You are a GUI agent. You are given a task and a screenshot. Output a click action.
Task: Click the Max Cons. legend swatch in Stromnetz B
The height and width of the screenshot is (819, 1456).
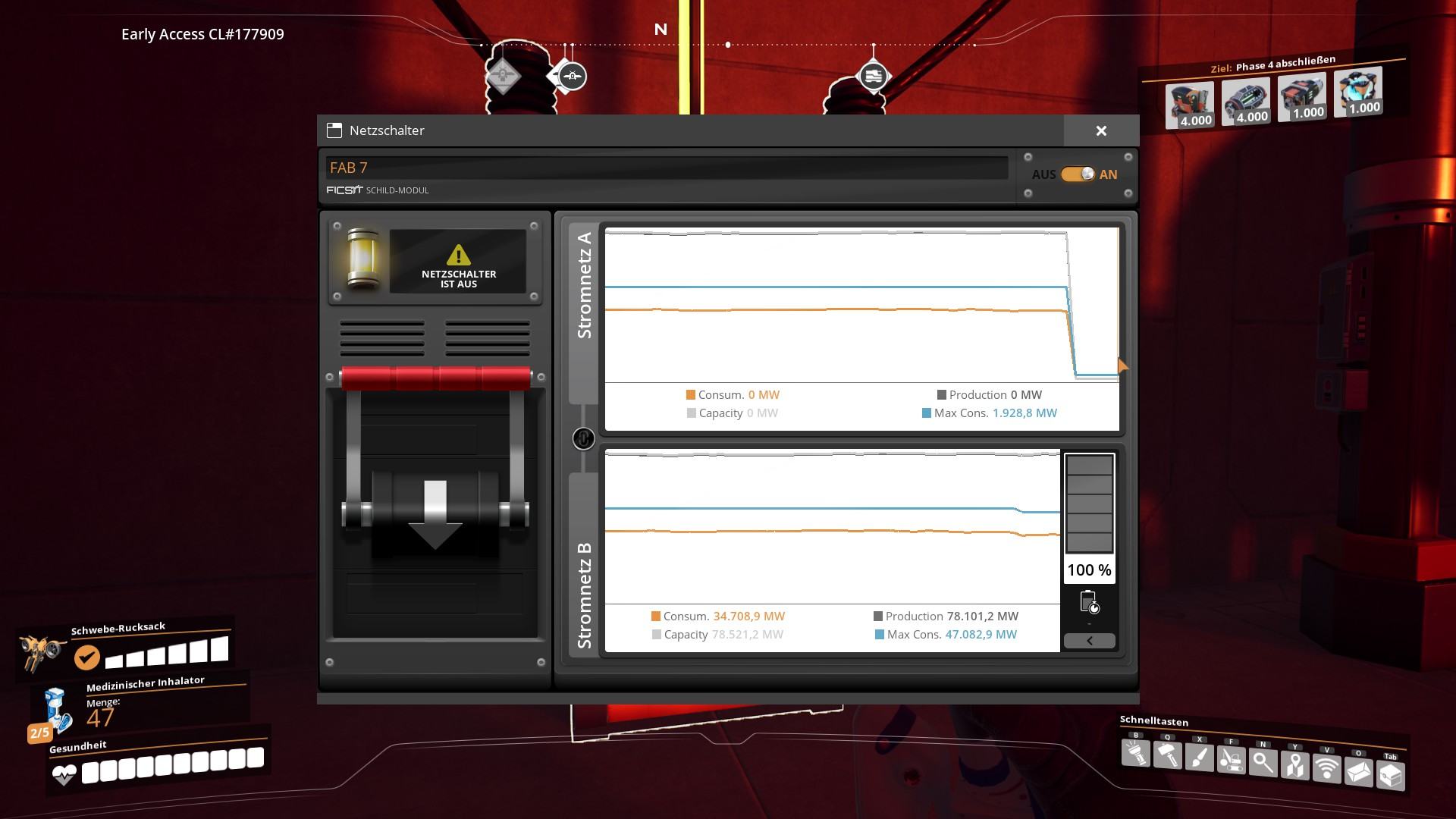[880, 634]
